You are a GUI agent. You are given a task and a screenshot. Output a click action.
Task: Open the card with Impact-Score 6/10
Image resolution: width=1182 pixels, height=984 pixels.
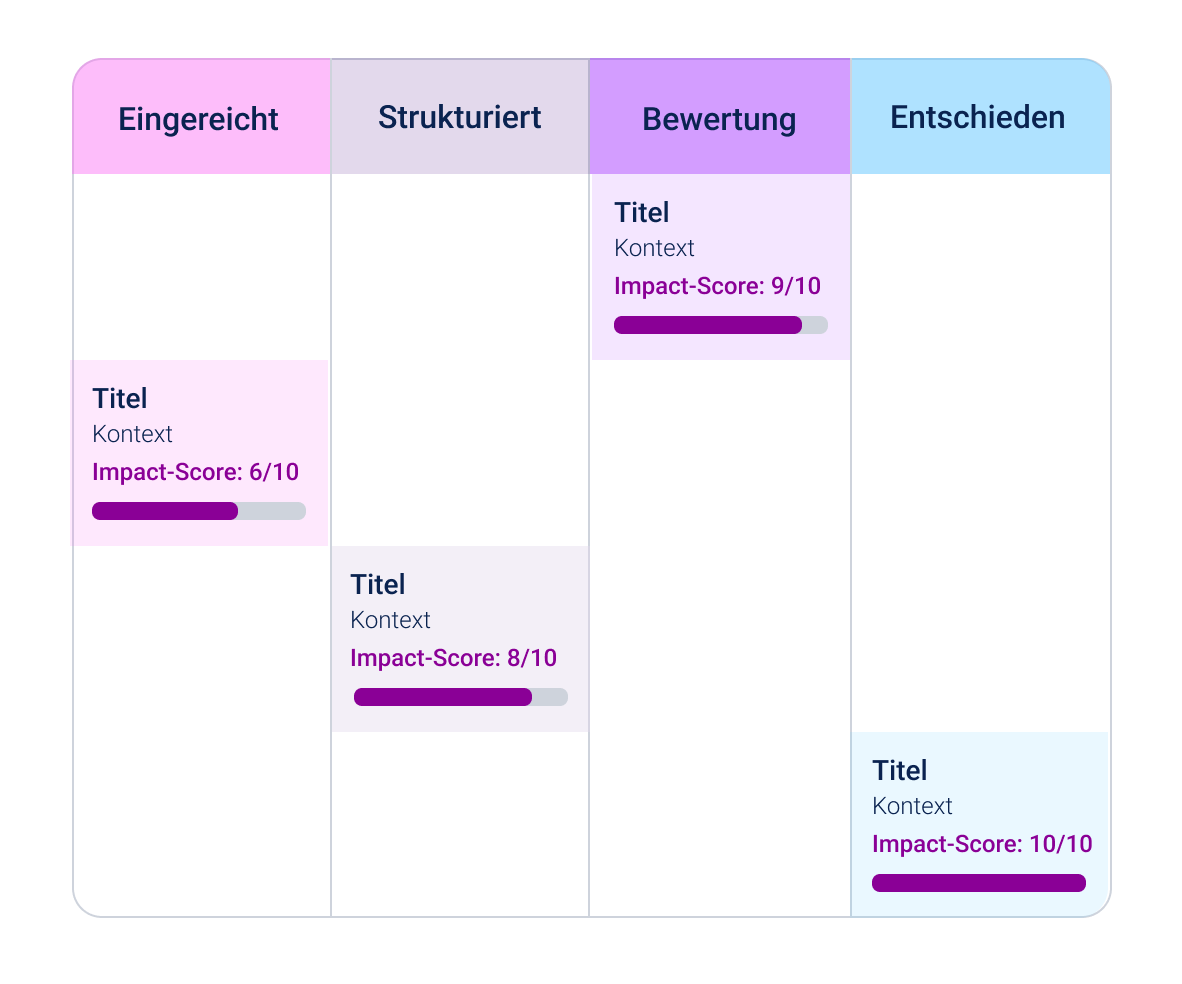pyautogui.click(x=200, y=452)
